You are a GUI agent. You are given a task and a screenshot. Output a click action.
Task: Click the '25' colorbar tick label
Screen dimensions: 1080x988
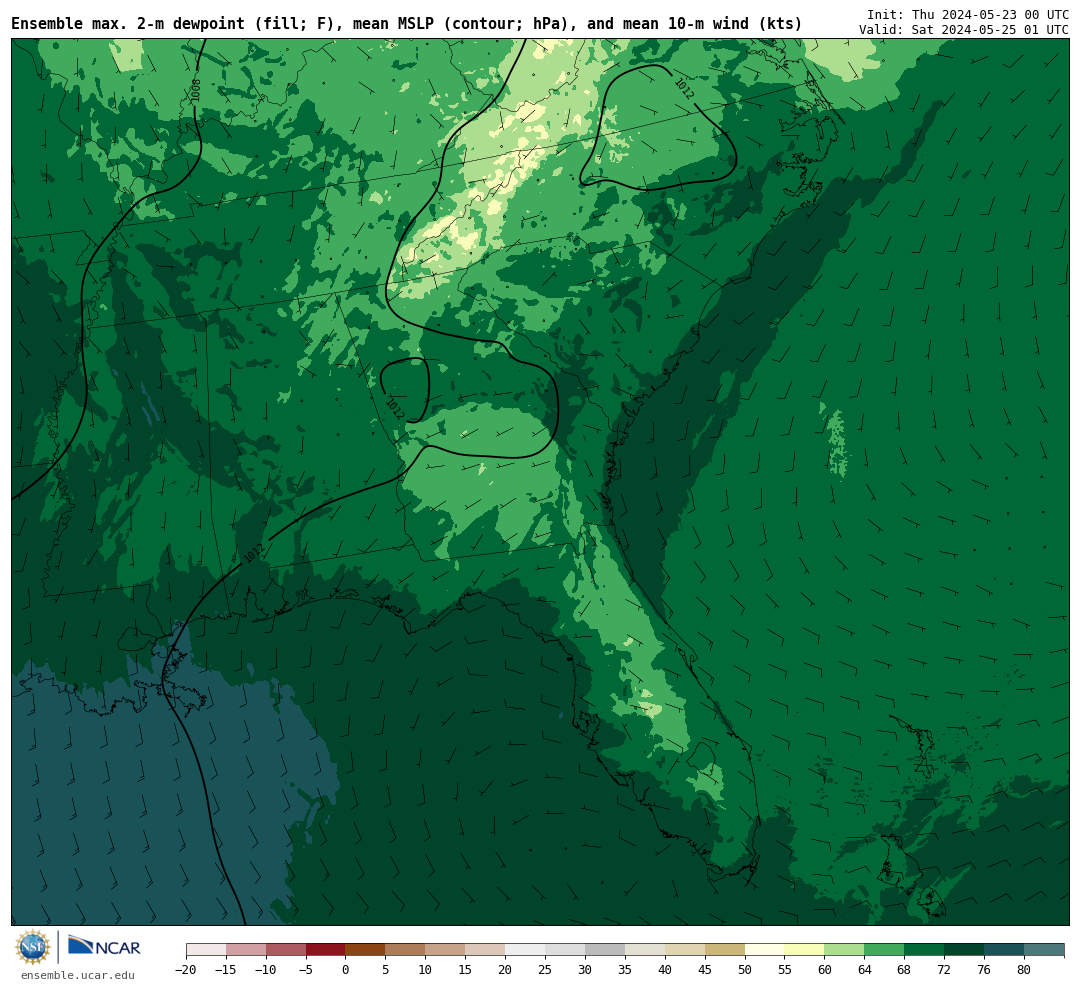point(545,969)
